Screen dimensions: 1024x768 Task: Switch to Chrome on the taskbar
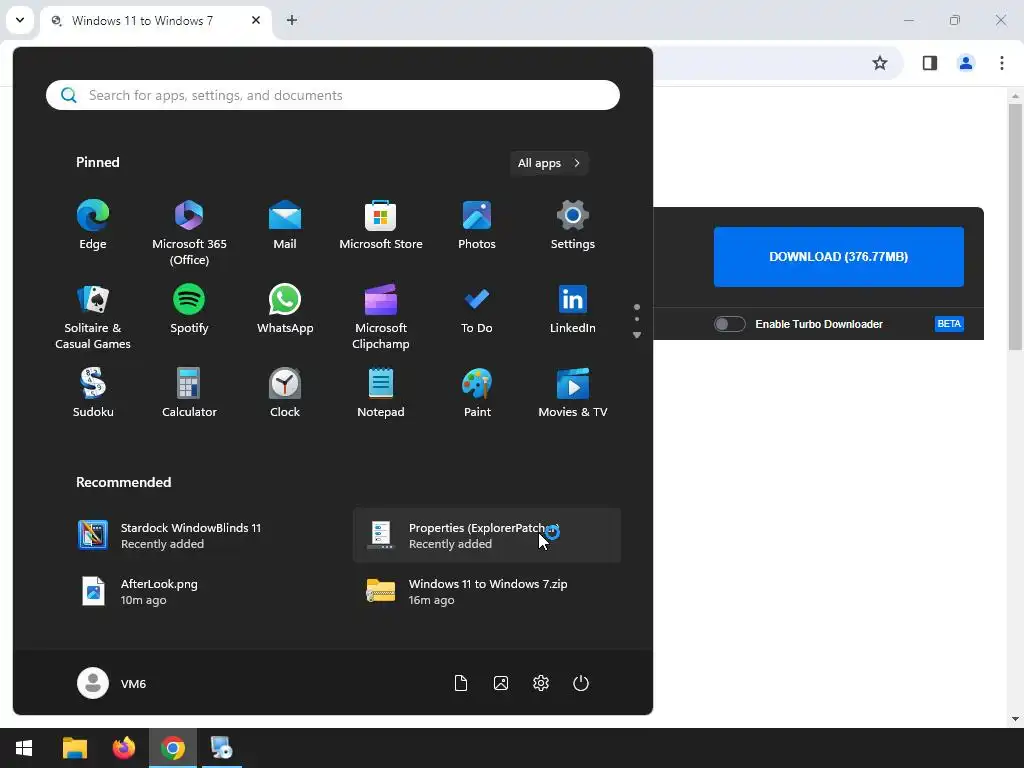172,748
